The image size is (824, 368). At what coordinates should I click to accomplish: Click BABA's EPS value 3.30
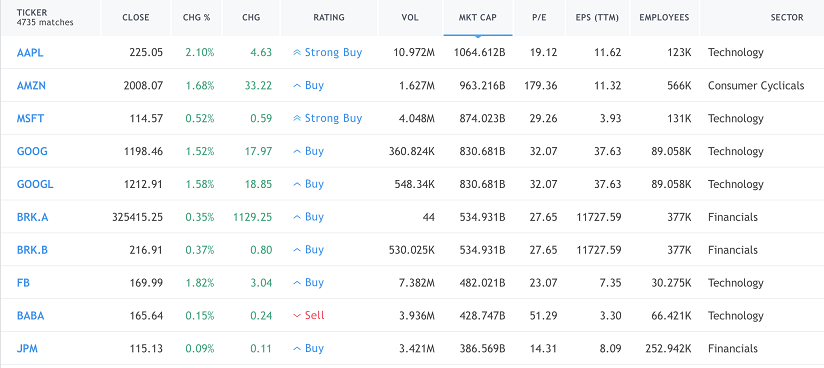610,315
